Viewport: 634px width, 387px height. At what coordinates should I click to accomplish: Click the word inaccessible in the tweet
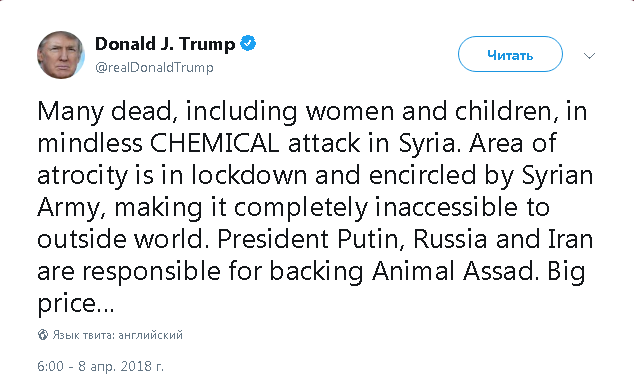(x=446, y=207)
